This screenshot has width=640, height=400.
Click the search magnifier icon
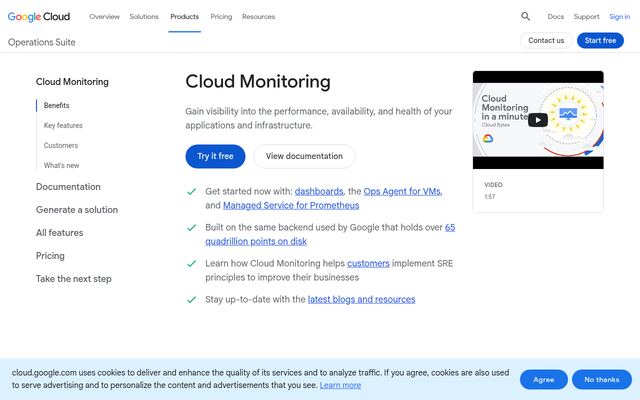point(525,16)
